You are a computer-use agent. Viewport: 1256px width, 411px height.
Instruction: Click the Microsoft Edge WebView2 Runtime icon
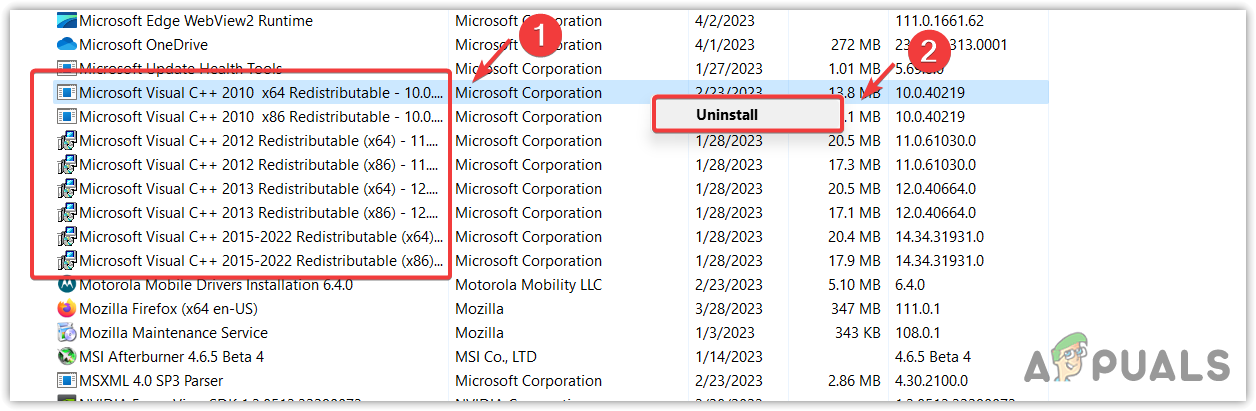tap(67, 21)
